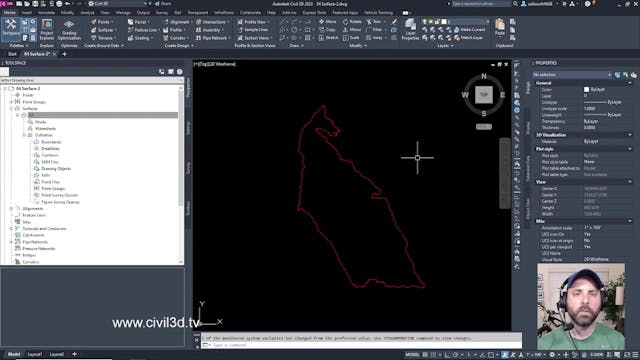This screenshot has width=640, height=360.
Task: Switch to Layout2 tab
Action: [57, 354]
